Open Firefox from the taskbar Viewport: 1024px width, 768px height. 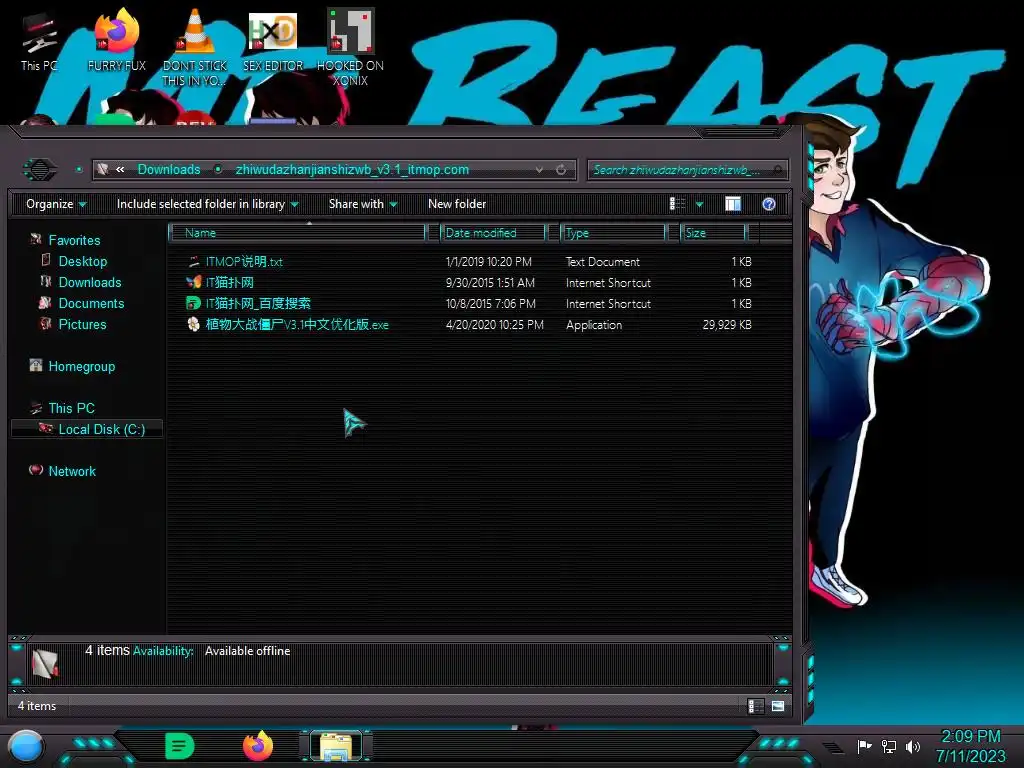(x=258, y=746)
